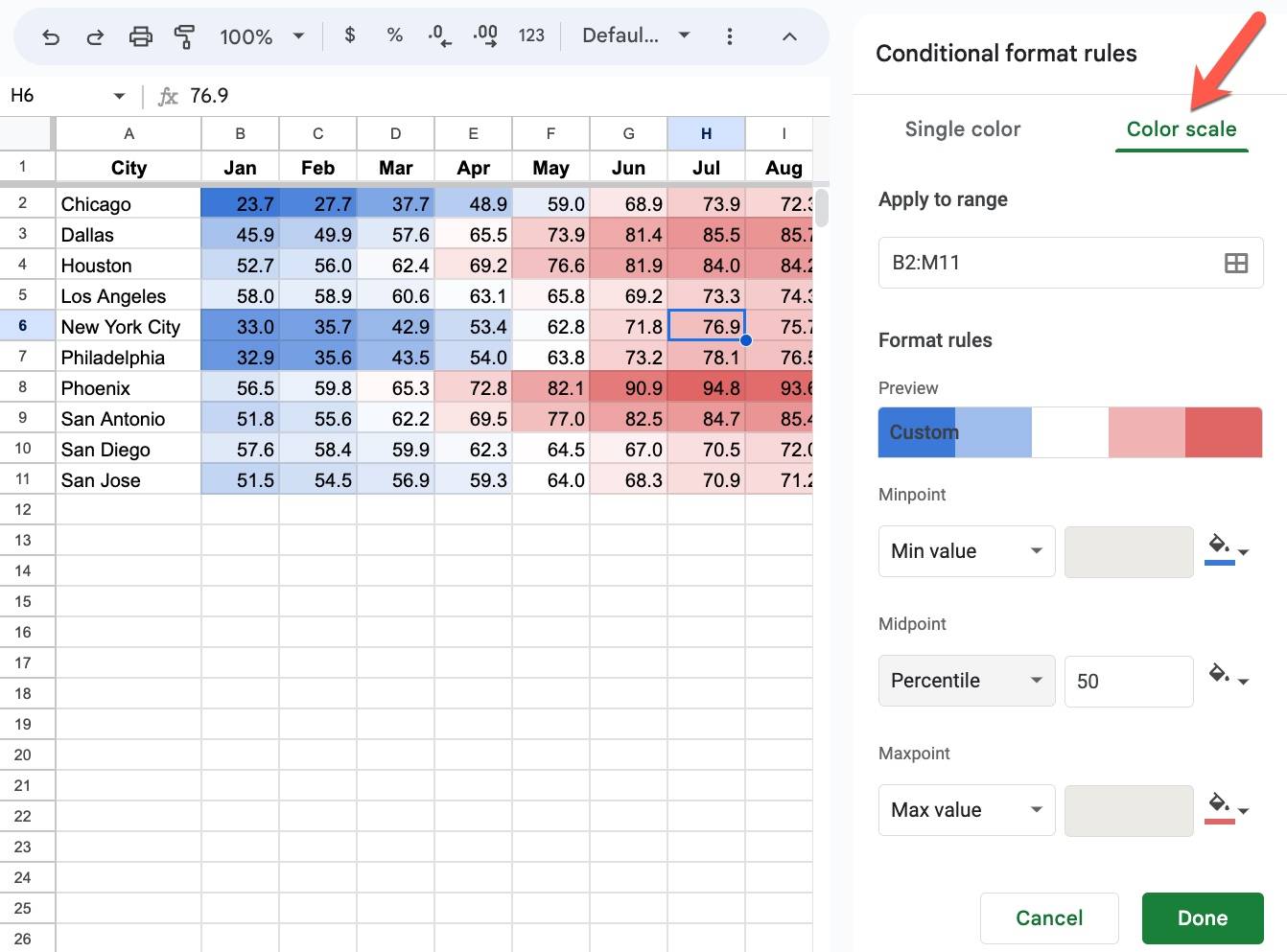Click Decrease decimal places icon

439,35
